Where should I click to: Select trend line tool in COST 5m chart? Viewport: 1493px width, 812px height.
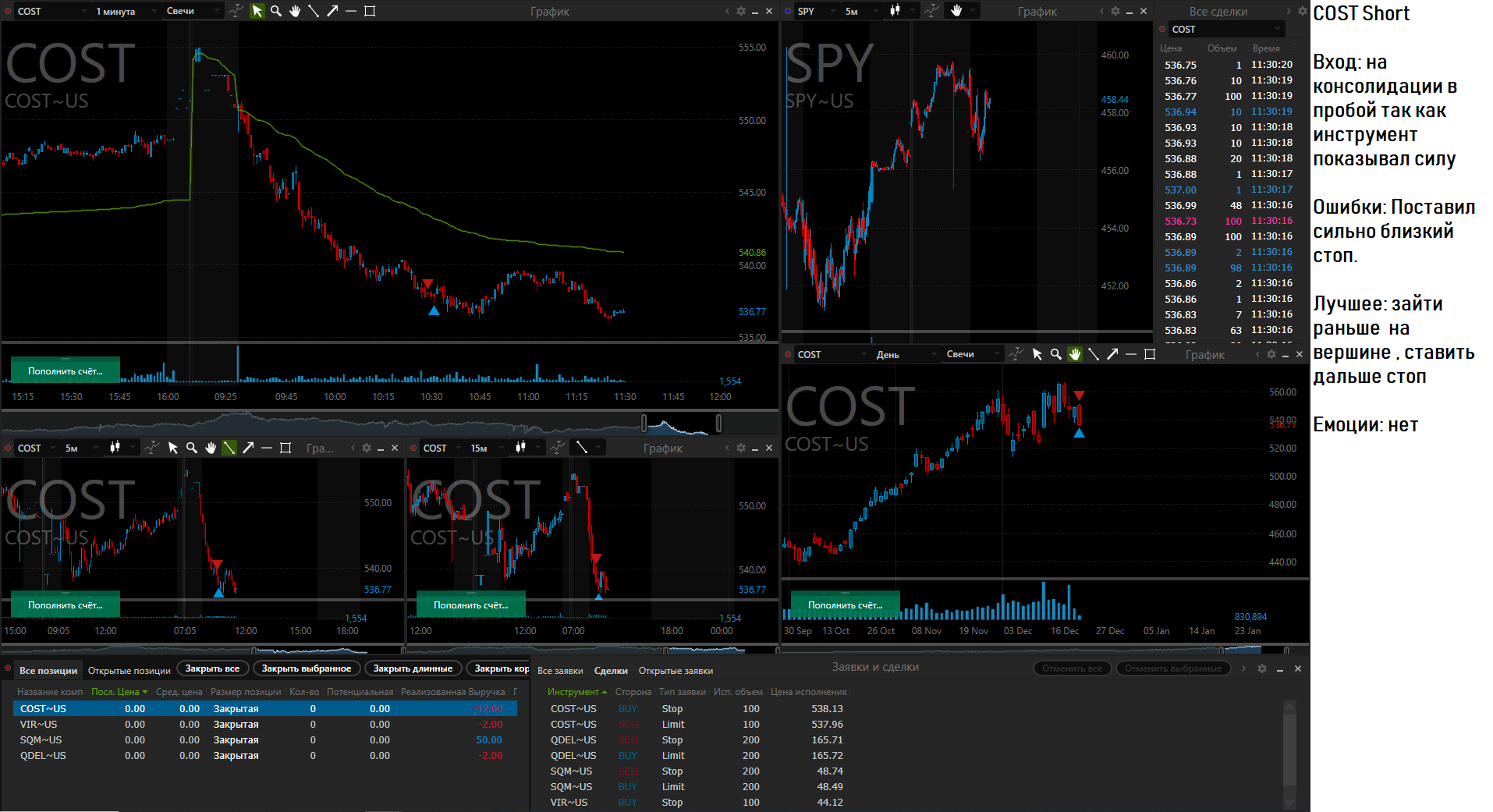tap(229, 448)
